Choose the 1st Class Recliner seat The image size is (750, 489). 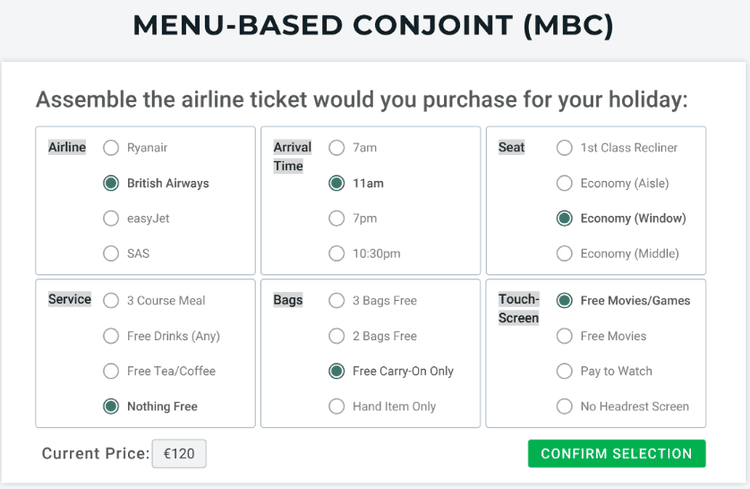tap(565, 148)
